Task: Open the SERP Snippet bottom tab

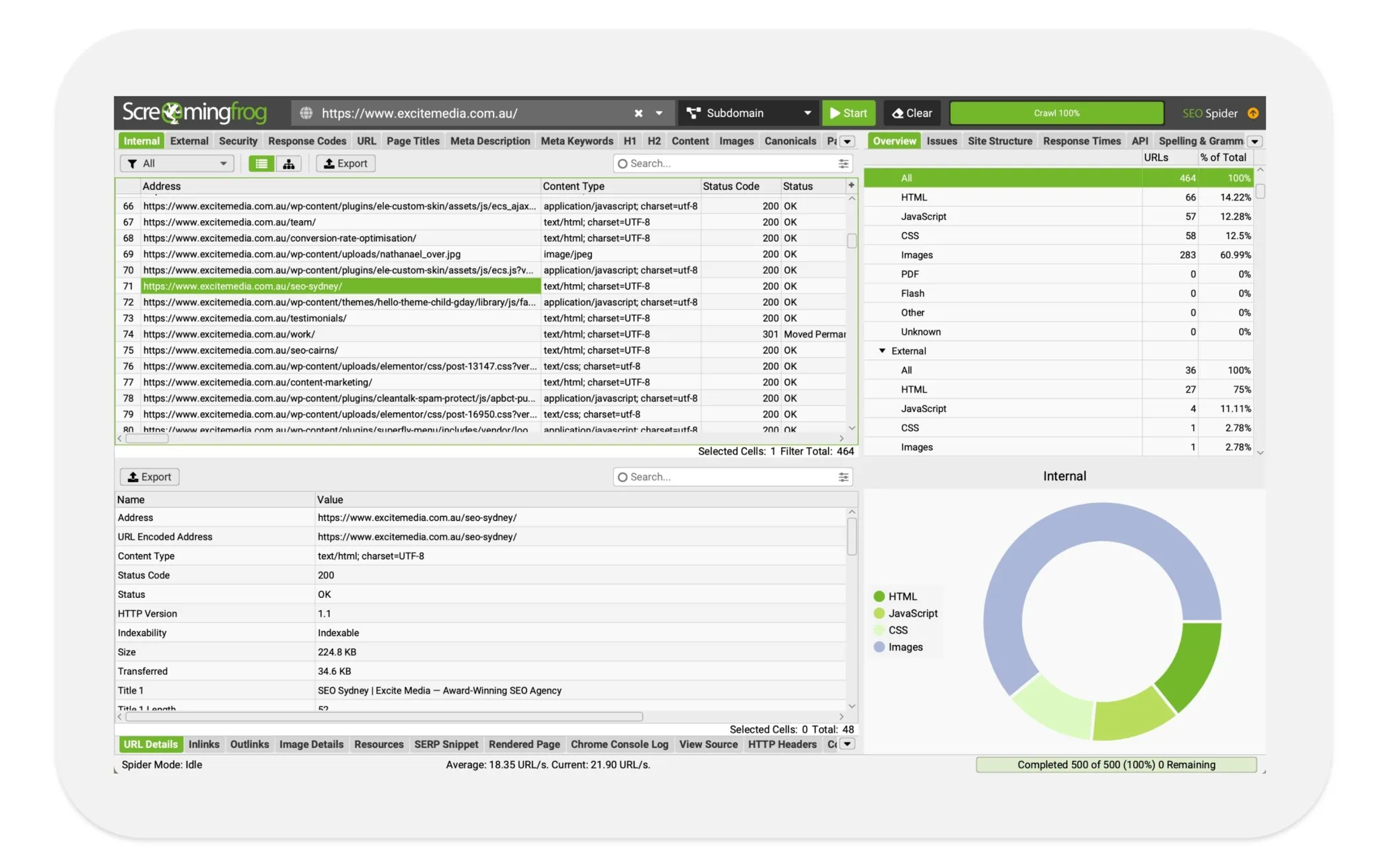Action: pyautogui.click(x=446, y=744)
